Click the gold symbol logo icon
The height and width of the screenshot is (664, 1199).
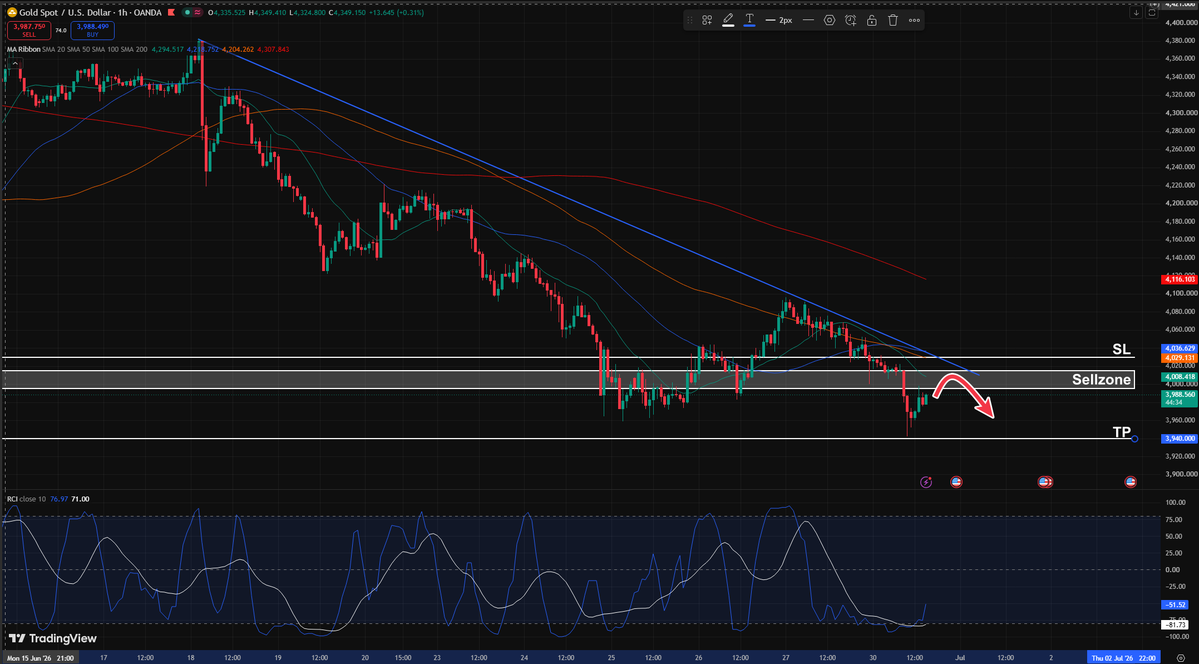pos(11,13)
